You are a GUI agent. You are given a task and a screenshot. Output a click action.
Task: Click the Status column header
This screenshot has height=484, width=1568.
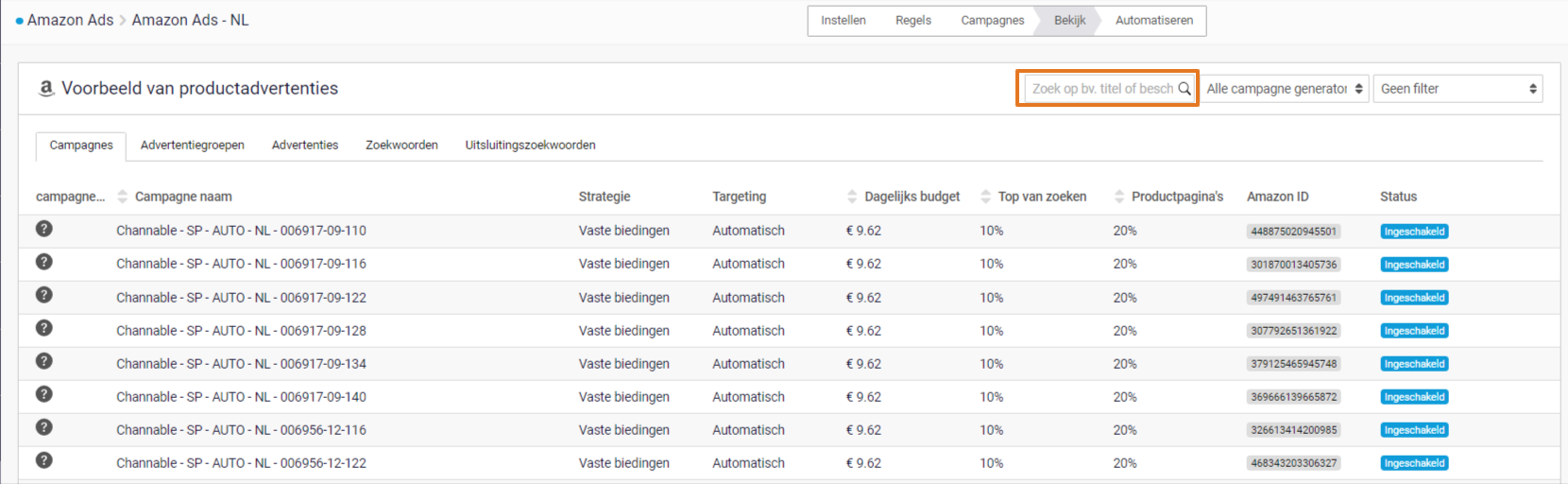tap(1398, 197)
